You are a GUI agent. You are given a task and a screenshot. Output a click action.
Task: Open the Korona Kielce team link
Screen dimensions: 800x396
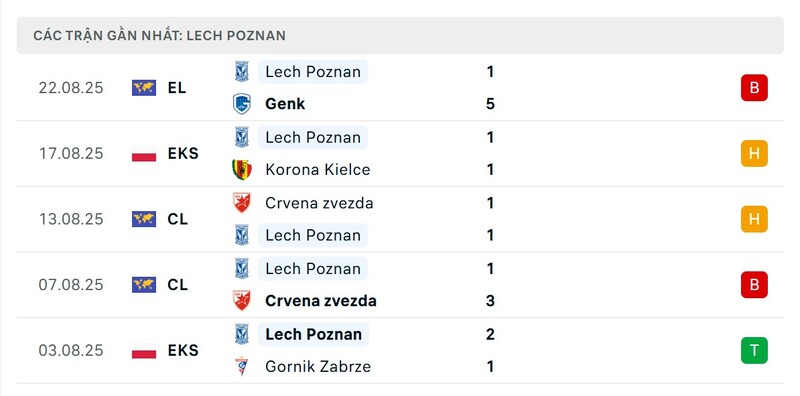317,169
